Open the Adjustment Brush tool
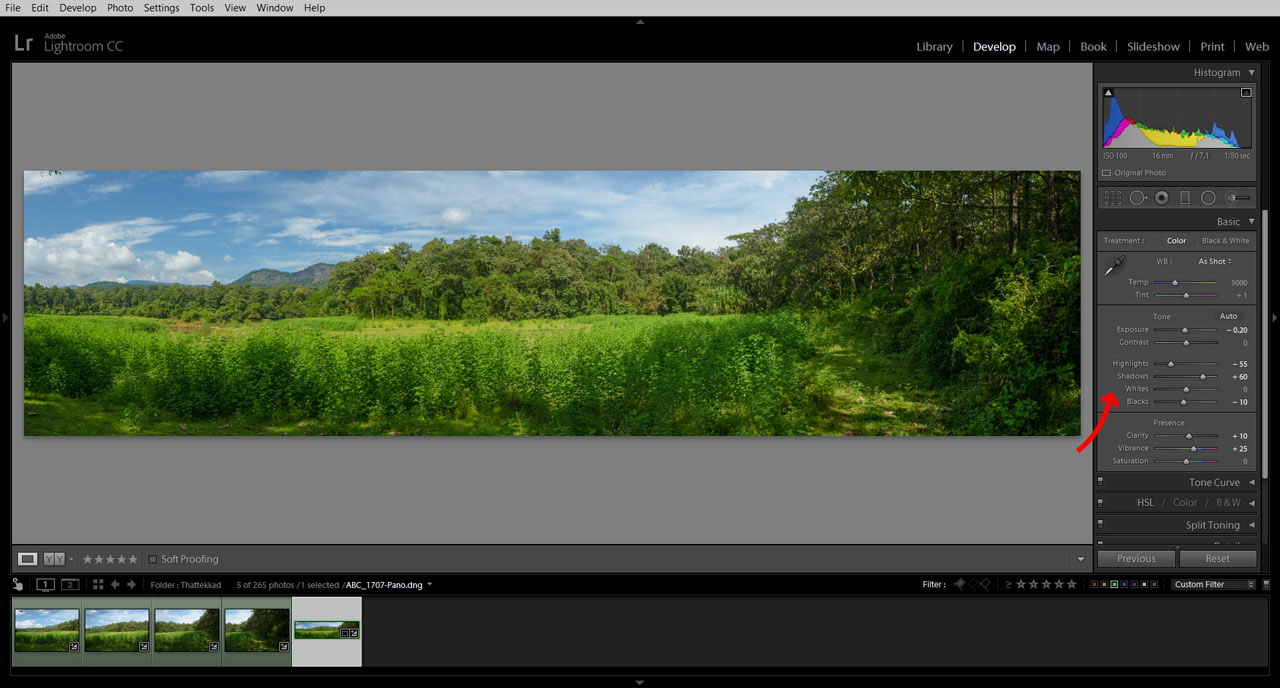The image size is (1280, 688). click(1238, 198)
